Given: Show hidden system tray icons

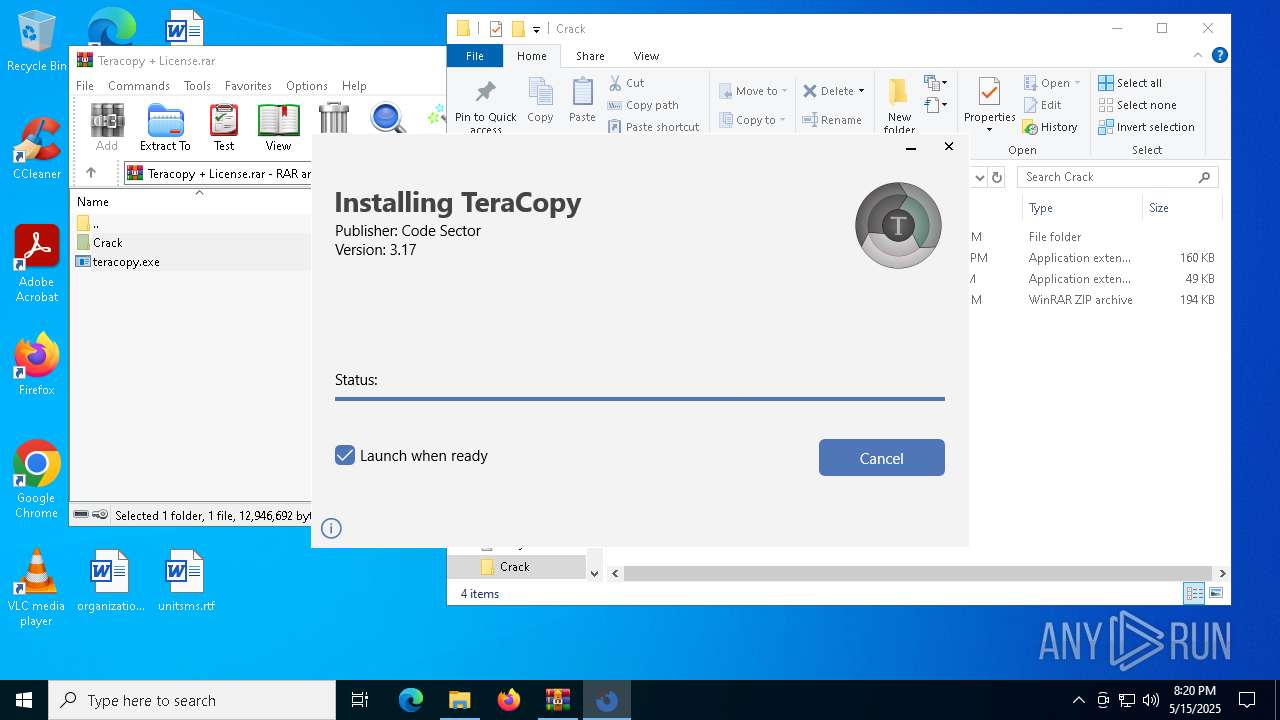Looking at the screenshot, I should click(x=1078, y=700).
